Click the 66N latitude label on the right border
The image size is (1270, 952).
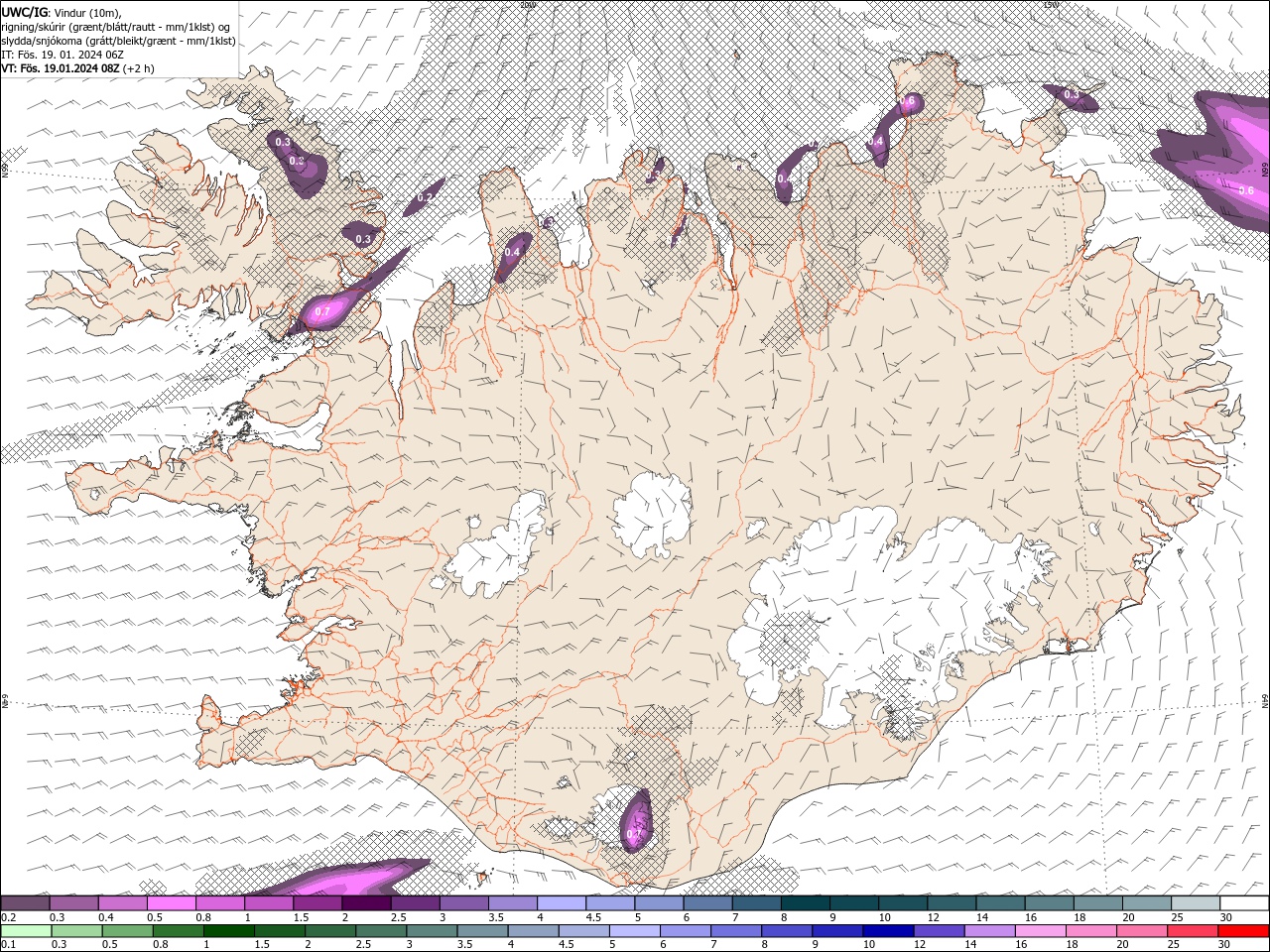1265,171
